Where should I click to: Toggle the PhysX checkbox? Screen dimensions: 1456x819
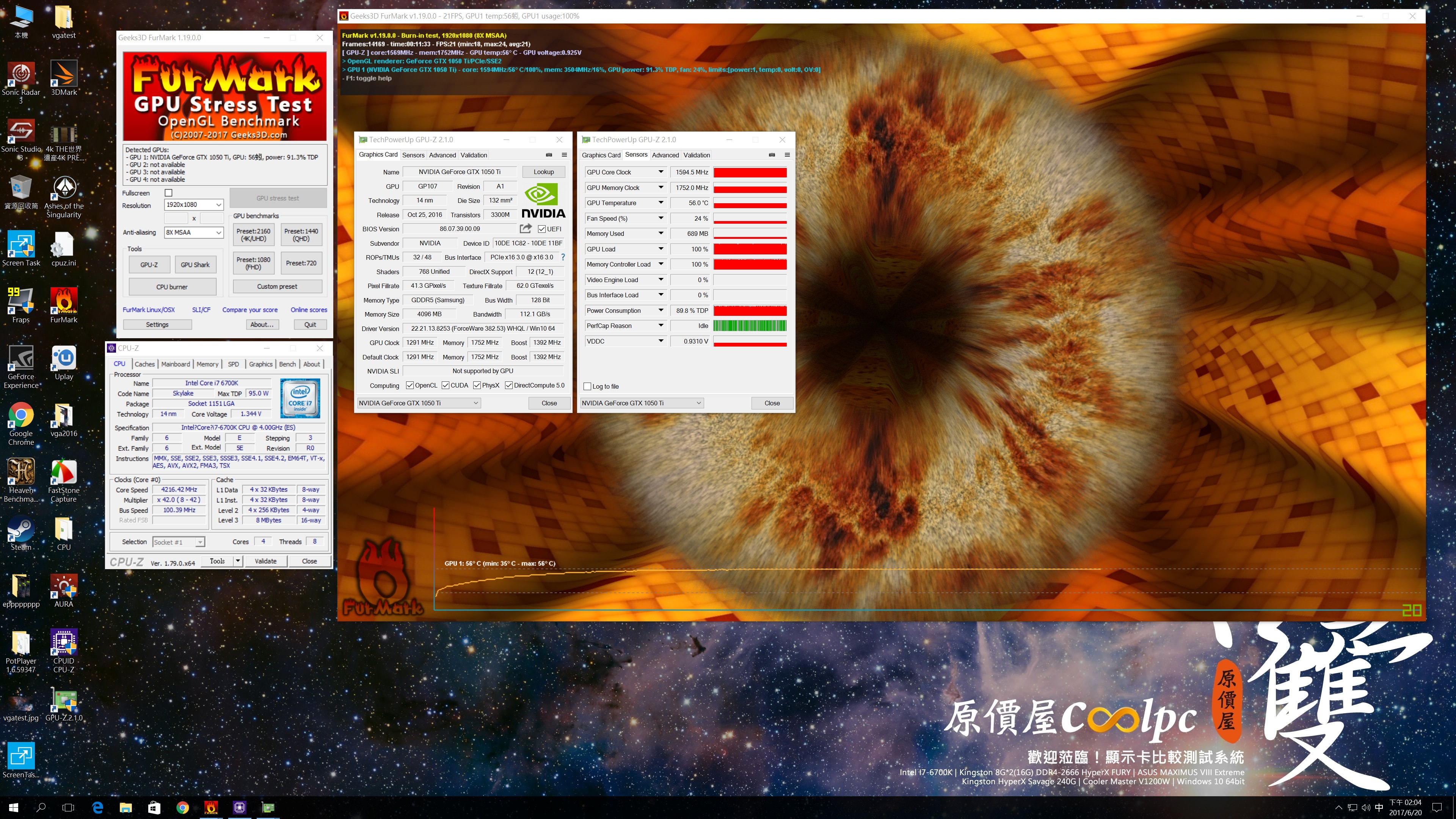click(477, 386)
